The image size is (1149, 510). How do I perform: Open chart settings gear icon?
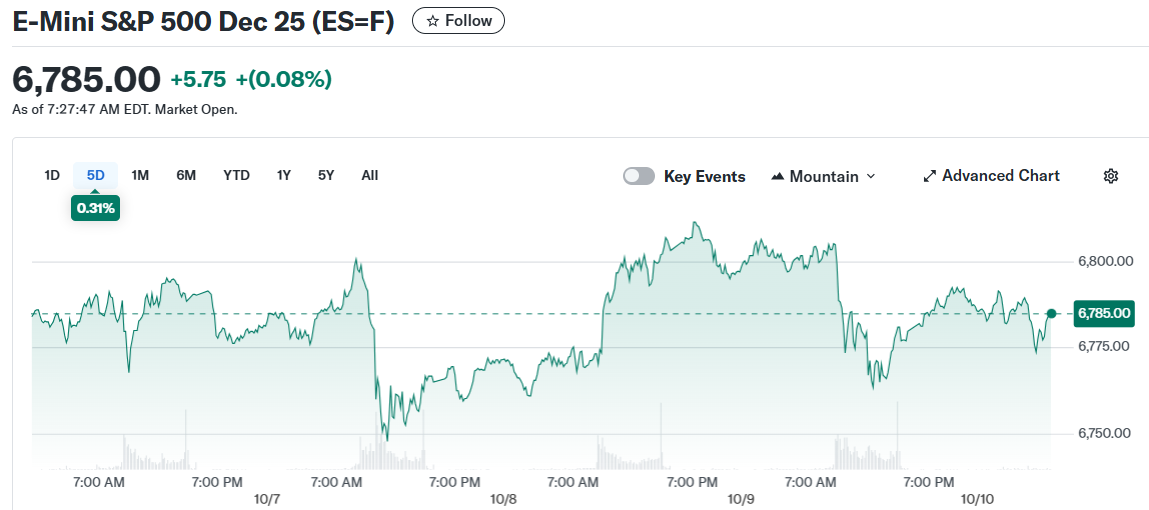coord(1110,176)
